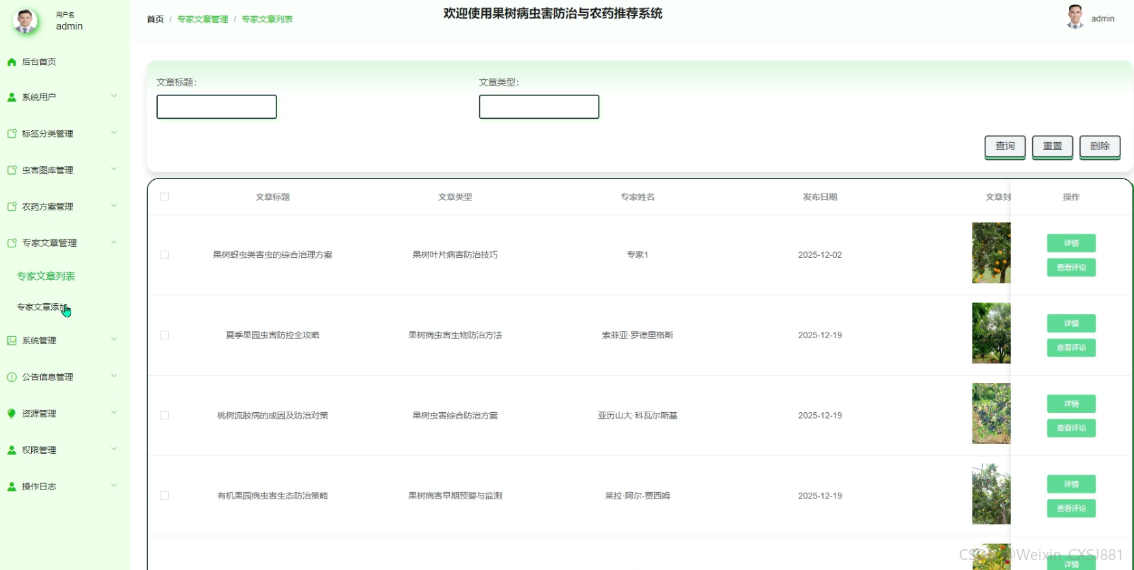The width and height of the screenshot is (1134, 570).
Task: Click the user icon beside 系统用户
Action: pos(12,98)
